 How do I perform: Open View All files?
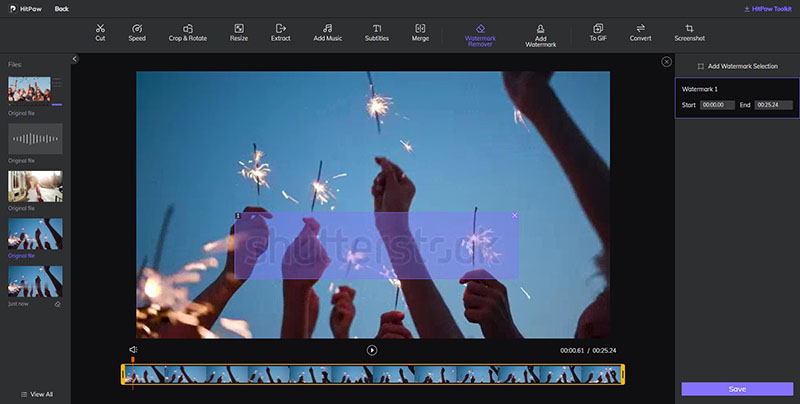click(37, 394)
